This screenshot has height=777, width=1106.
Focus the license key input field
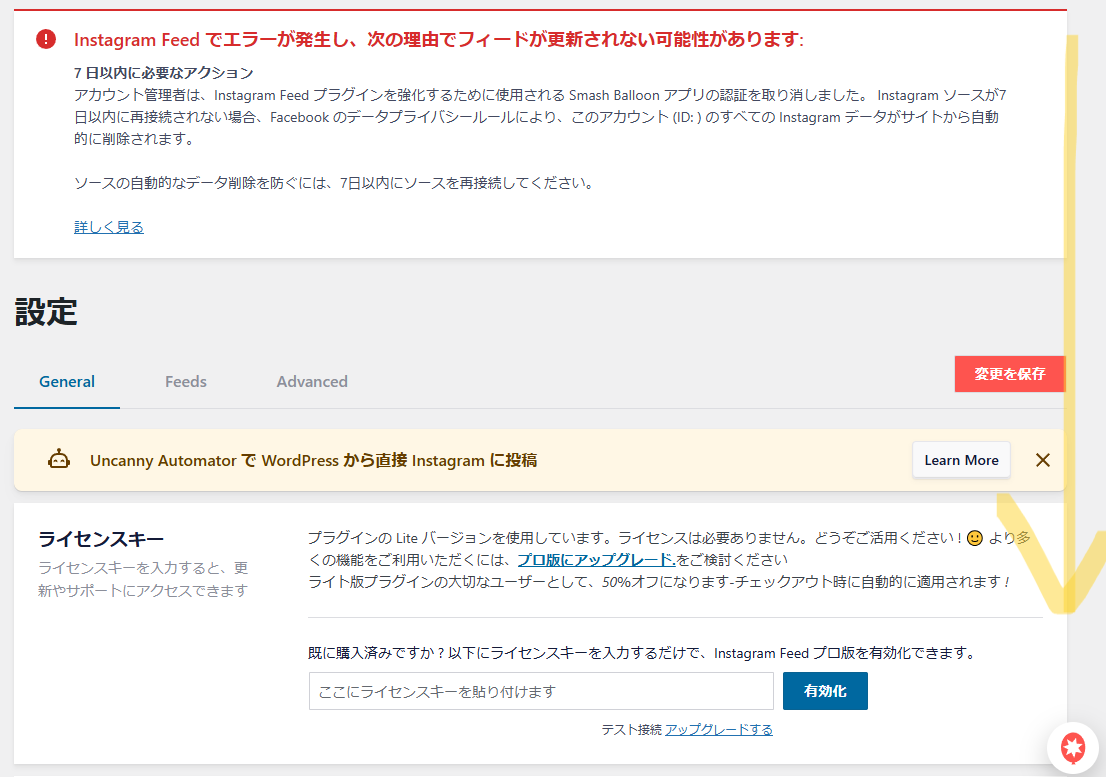point(541,691)
